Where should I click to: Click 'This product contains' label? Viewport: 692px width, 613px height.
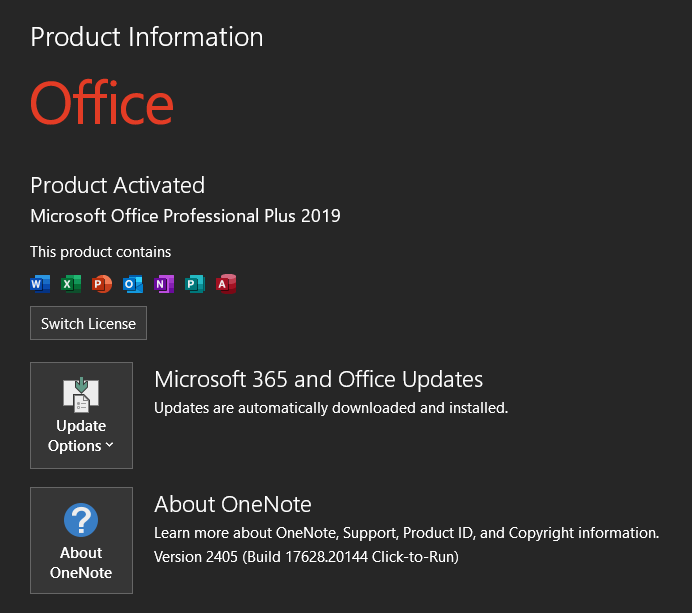(101, 252)
